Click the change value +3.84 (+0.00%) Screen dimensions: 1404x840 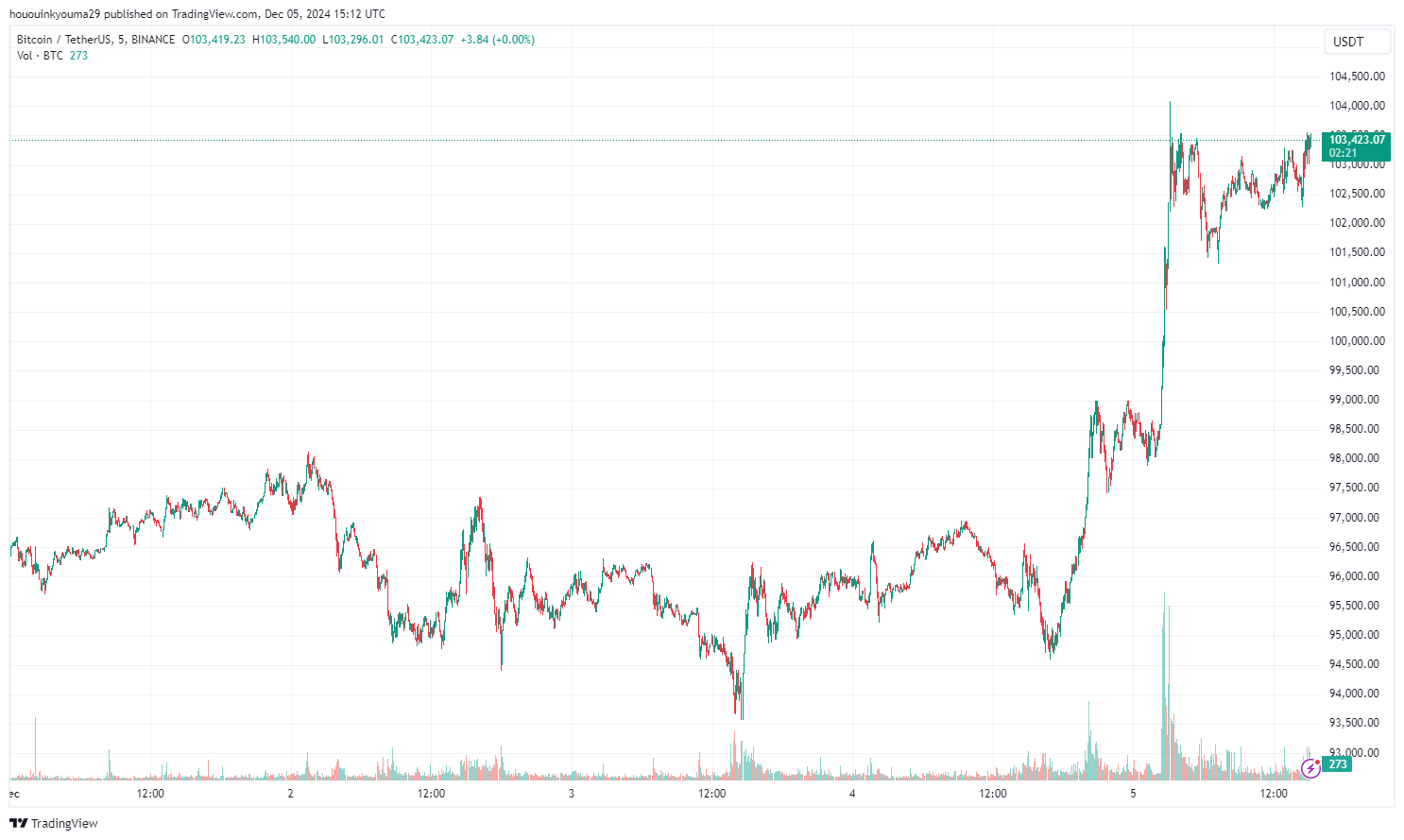tap(497, 40)
